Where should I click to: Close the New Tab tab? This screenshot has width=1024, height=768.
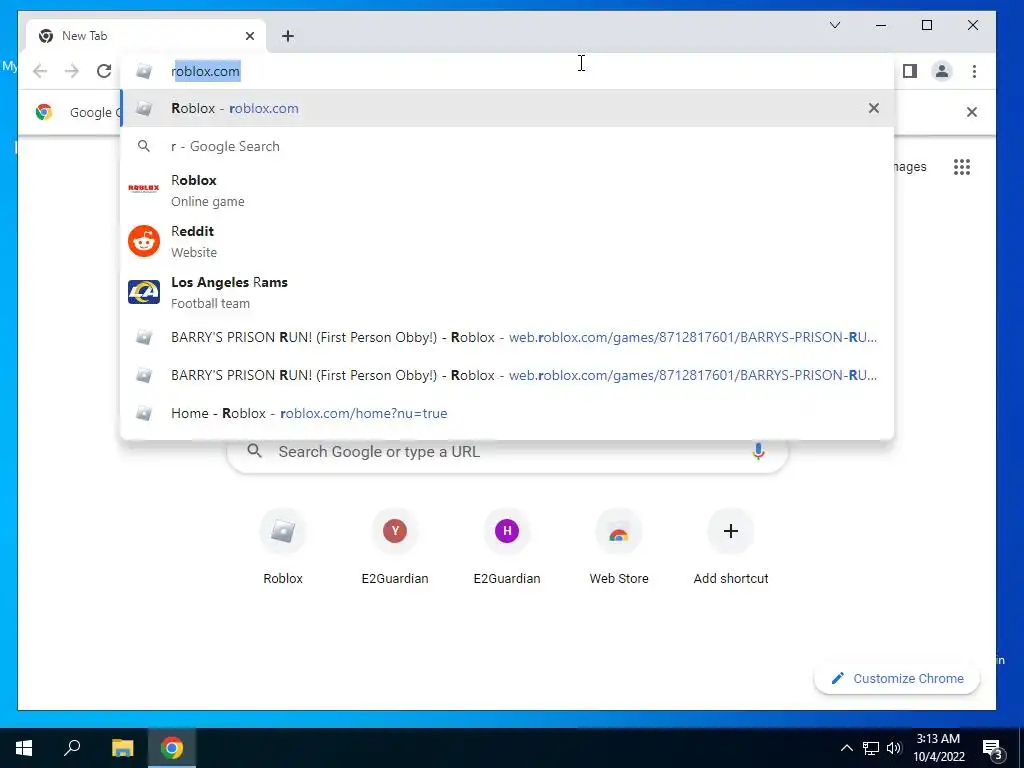(x=249, y=36)
